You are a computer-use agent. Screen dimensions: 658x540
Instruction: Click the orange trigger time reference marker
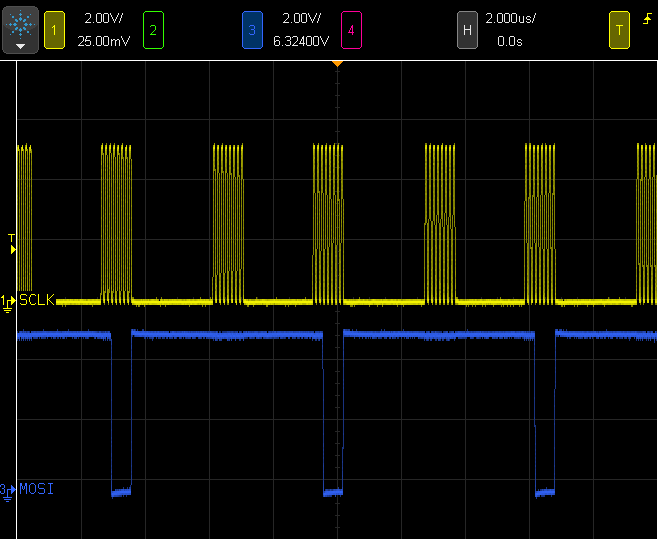click(337, 64)
